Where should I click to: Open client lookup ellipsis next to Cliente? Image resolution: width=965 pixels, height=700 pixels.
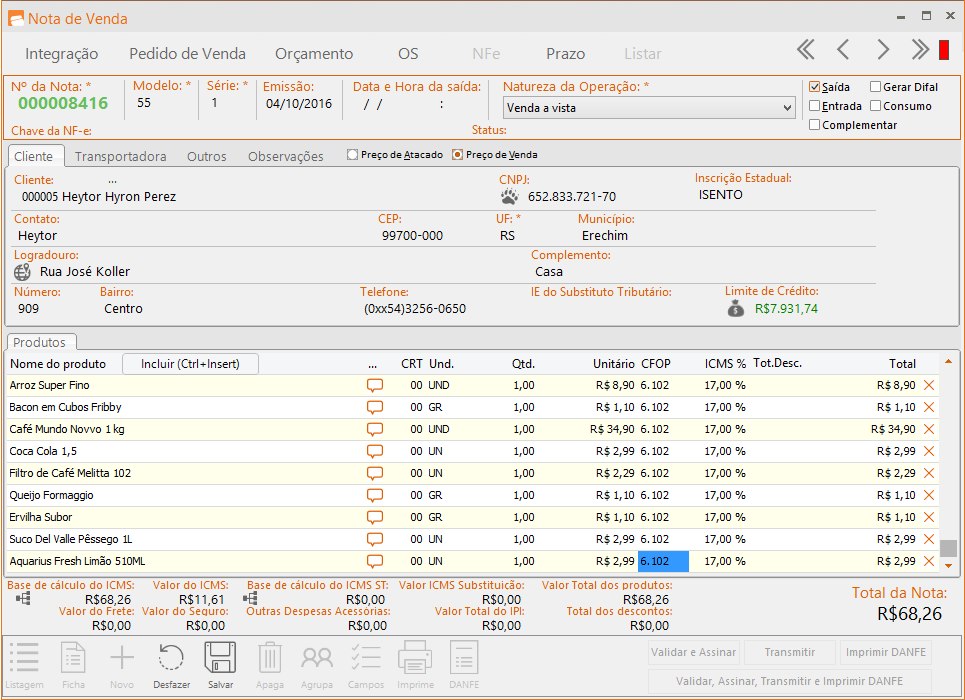[x=112, y=182]
